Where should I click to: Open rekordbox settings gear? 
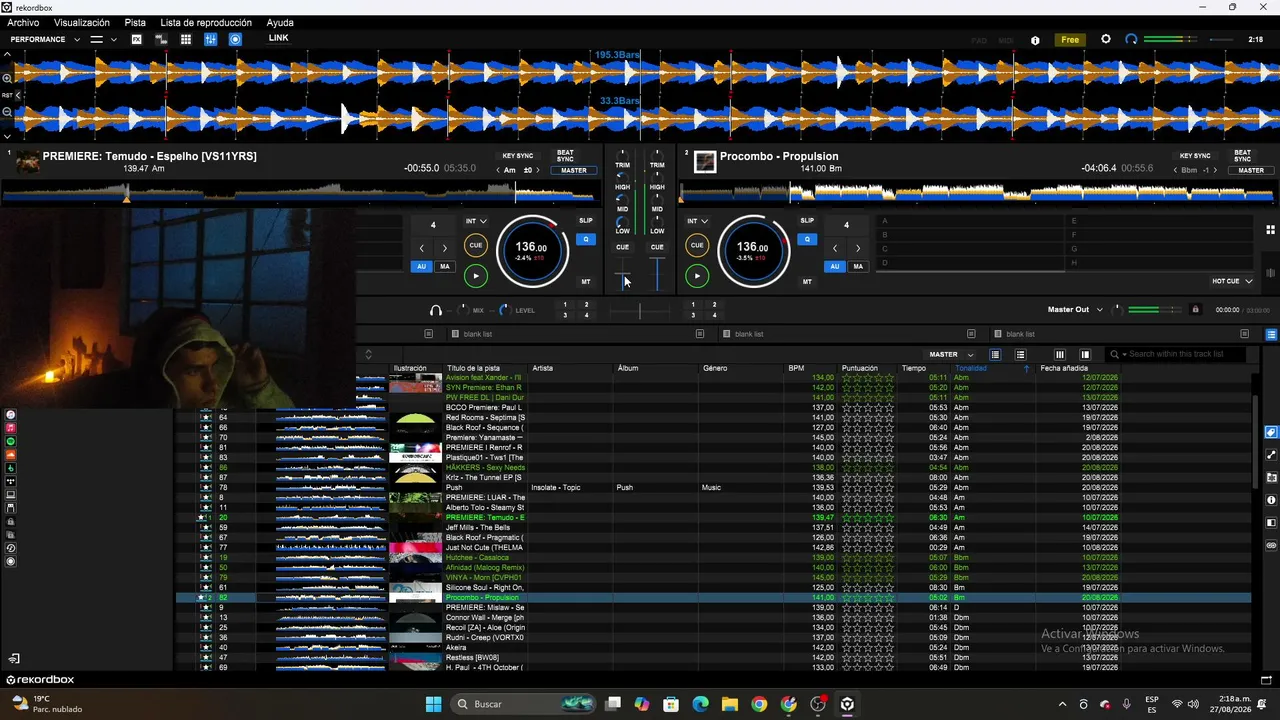pos(1105,39)
